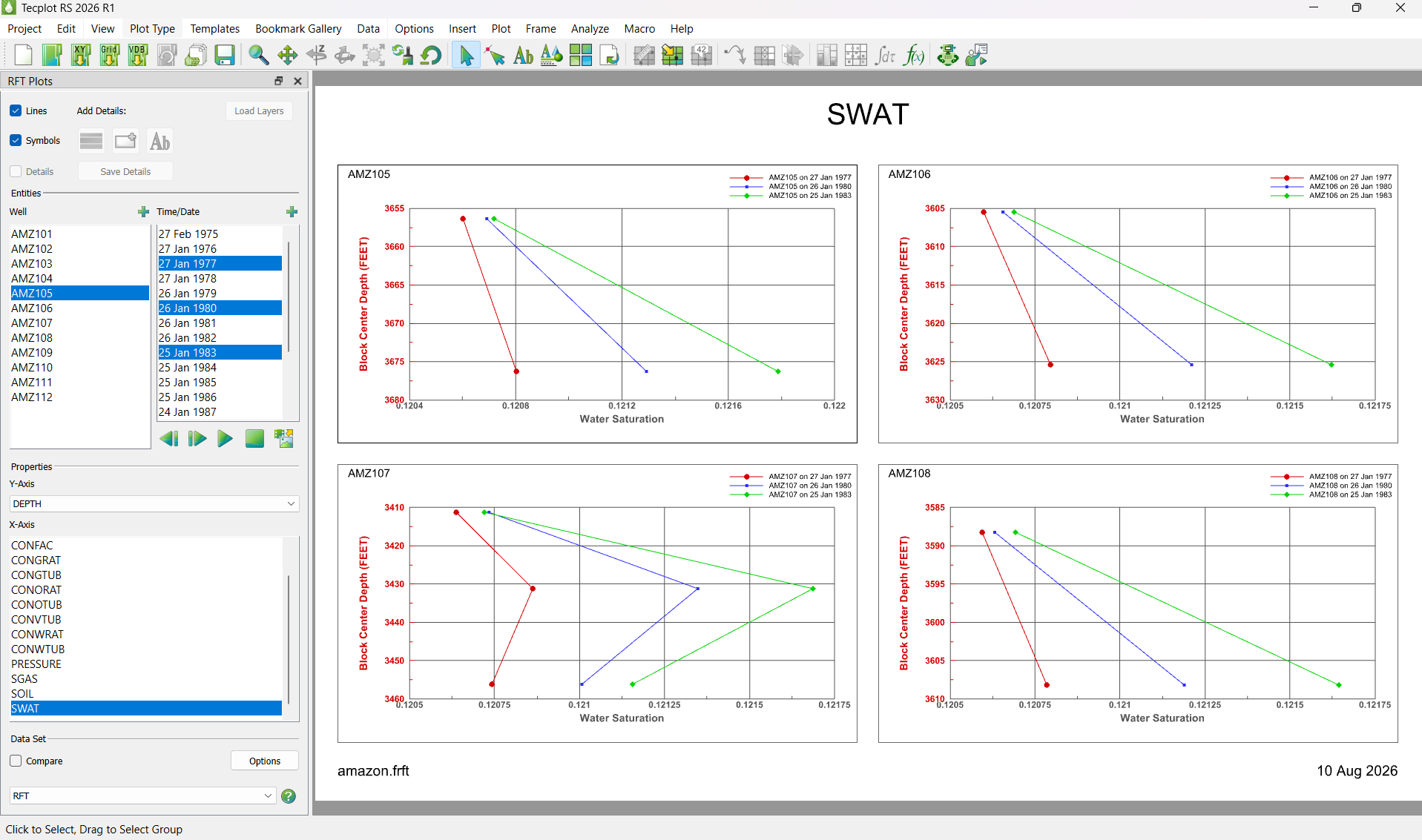This screenshot has width=1422, height=840.
Task: Click the Ab text details icon in panel
Action: point(159,141)
